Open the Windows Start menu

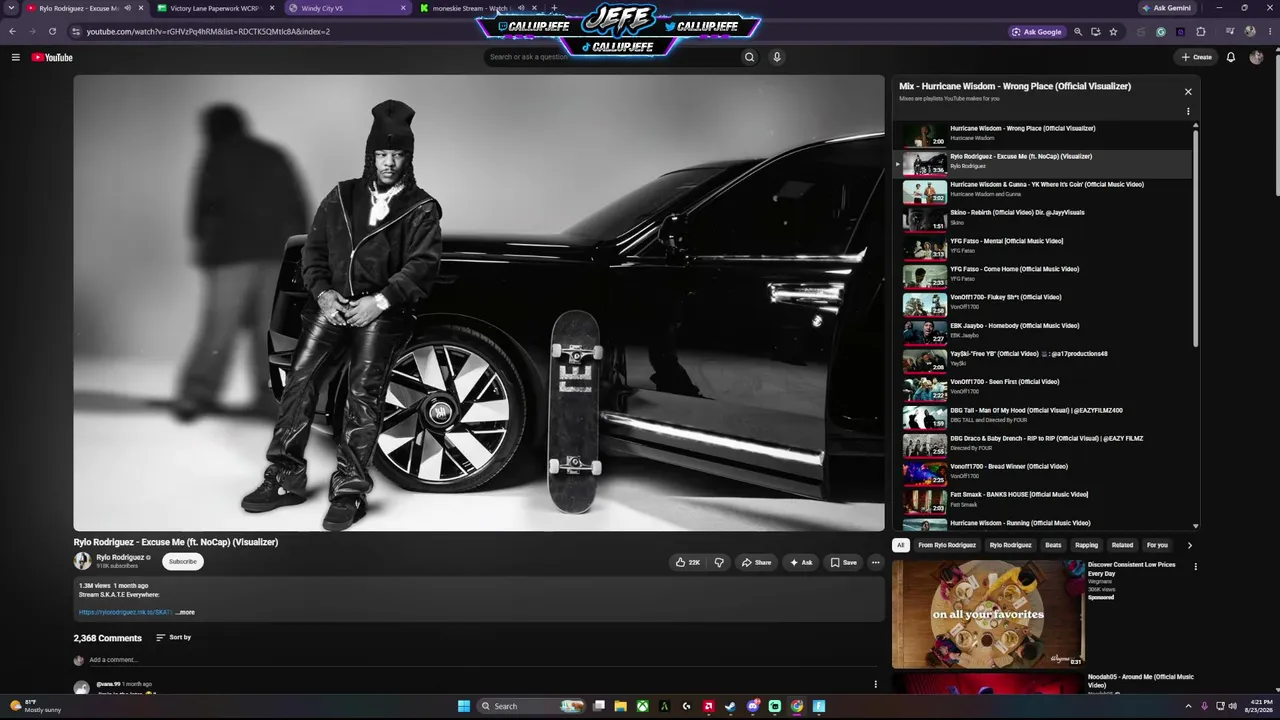tap(464, 706)
